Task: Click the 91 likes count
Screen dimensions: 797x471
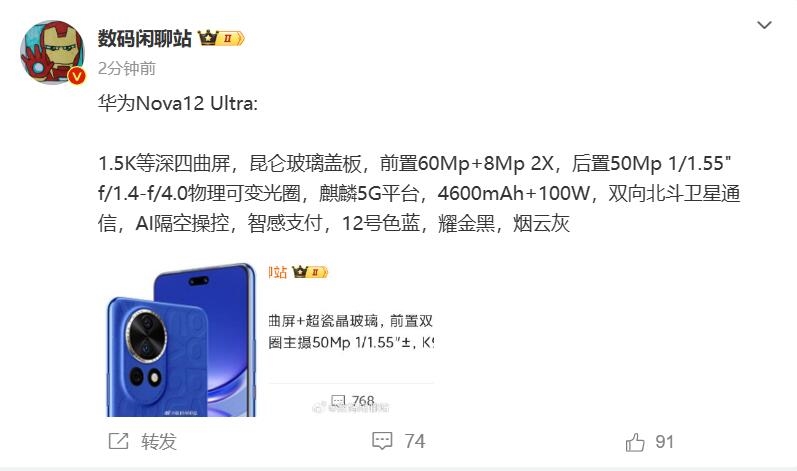Action: click(664, 442)
